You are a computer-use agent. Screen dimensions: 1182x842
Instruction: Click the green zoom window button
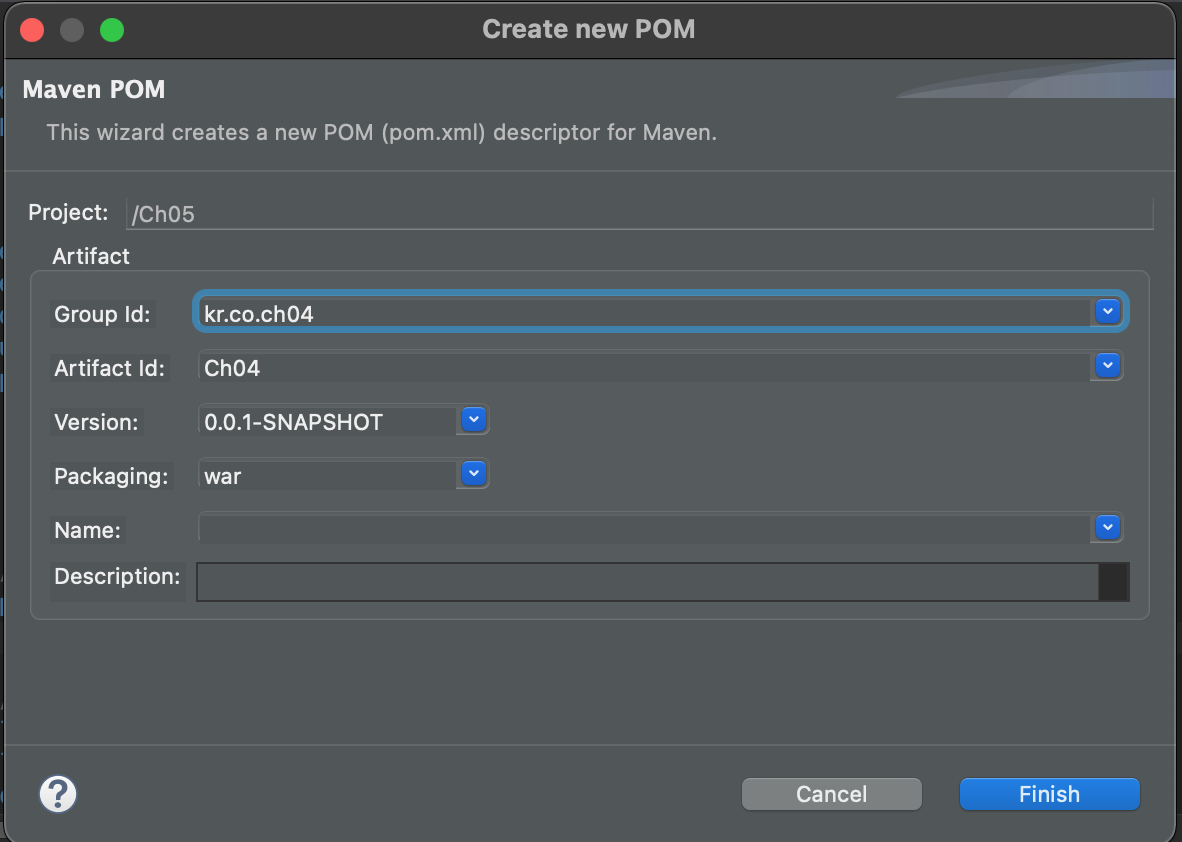tap(112, 30)
